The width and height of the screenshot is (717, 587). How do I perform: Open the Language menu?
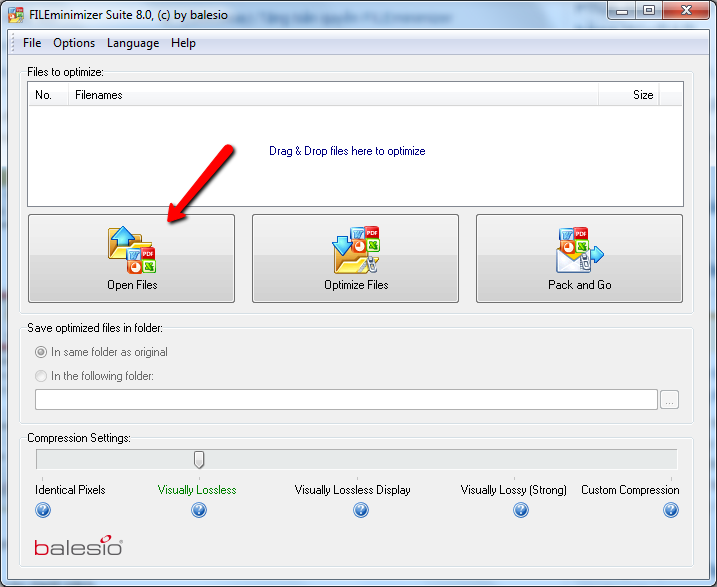point(133,43)
